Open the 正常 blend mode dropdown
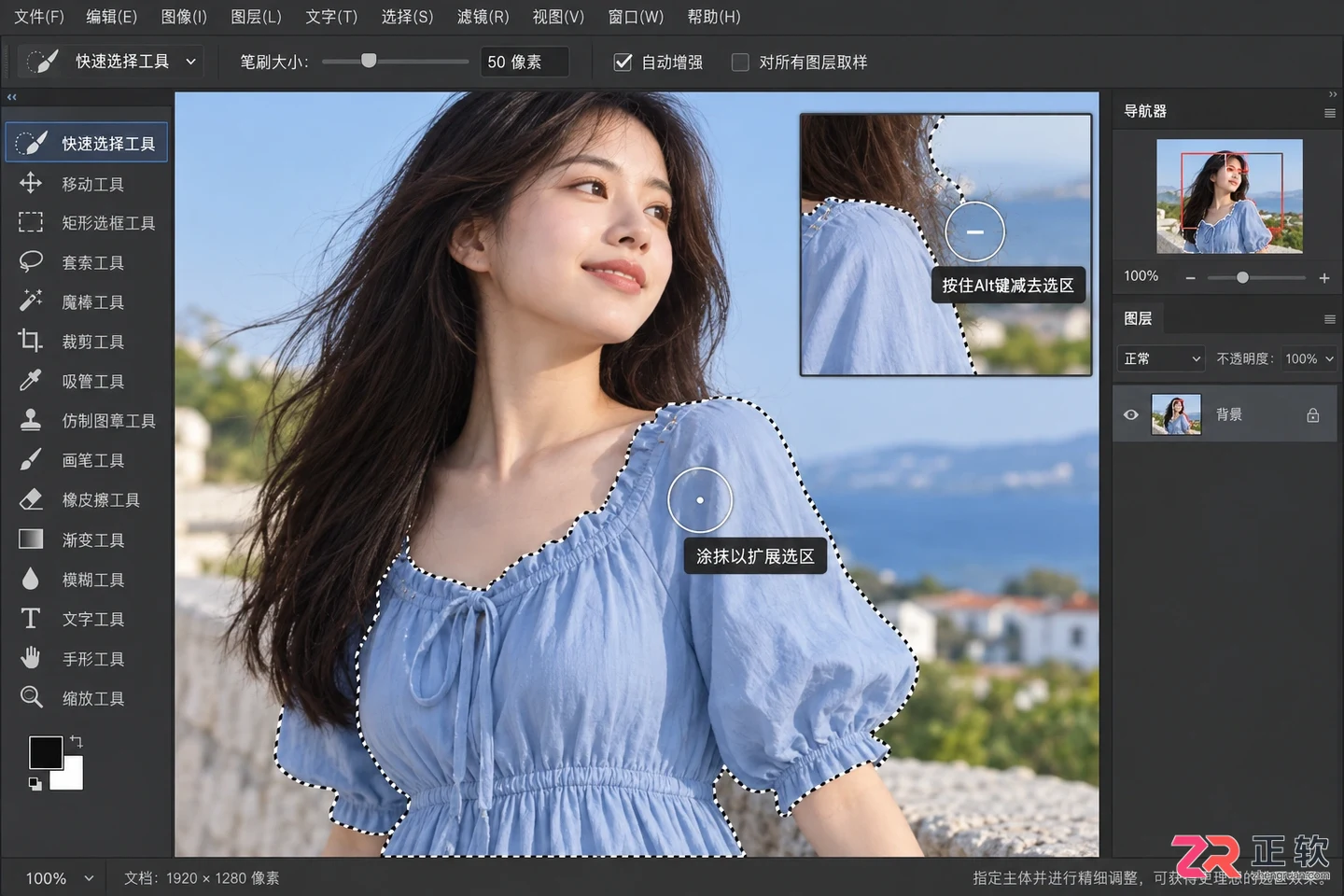1344x896 pixels. [1162, 358]
